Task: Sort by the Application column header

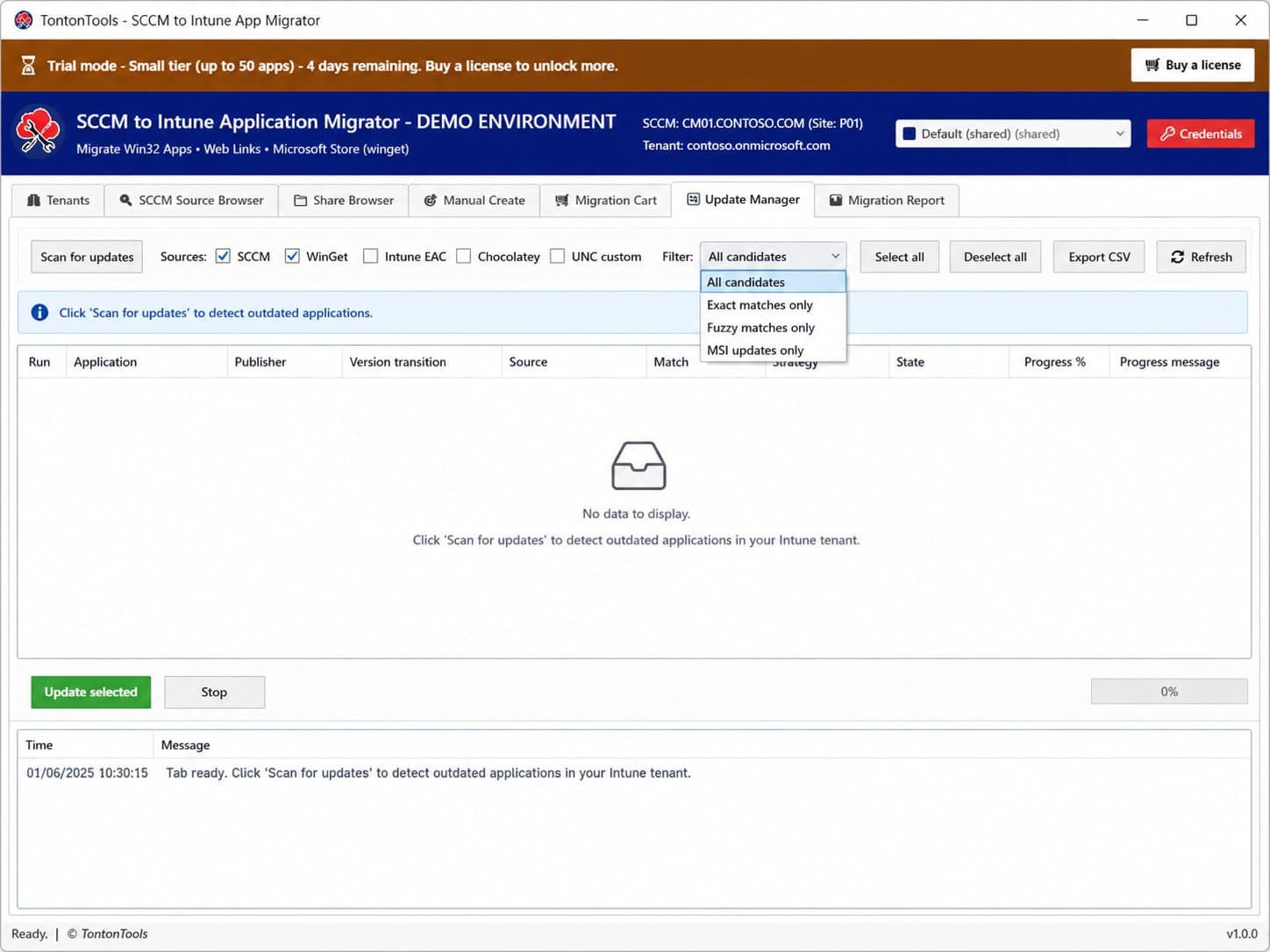Action: pyautogui.click(x=146, y=362)
